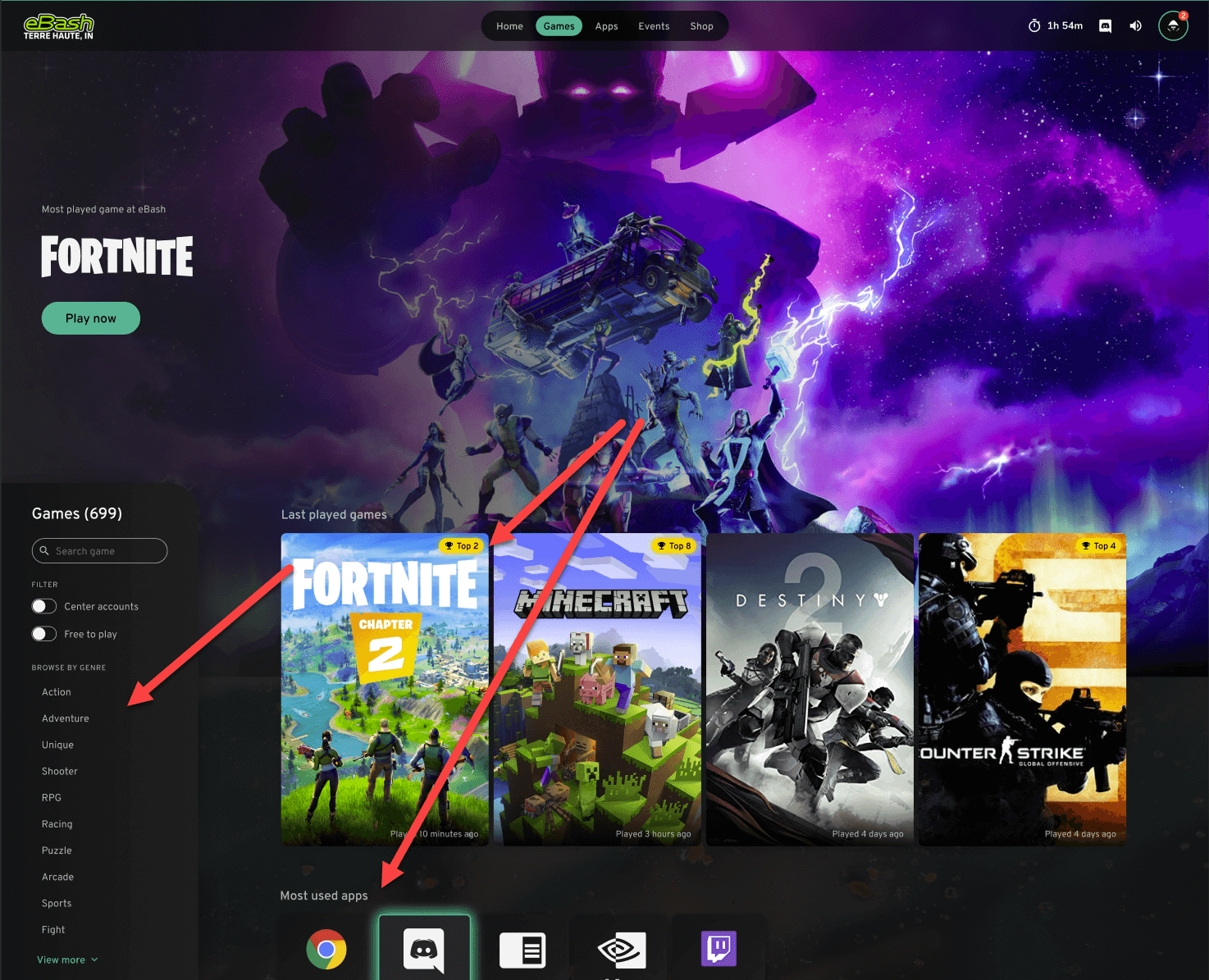
Task: Click the user avatar with notification badge
Action: pos(1172,25)
